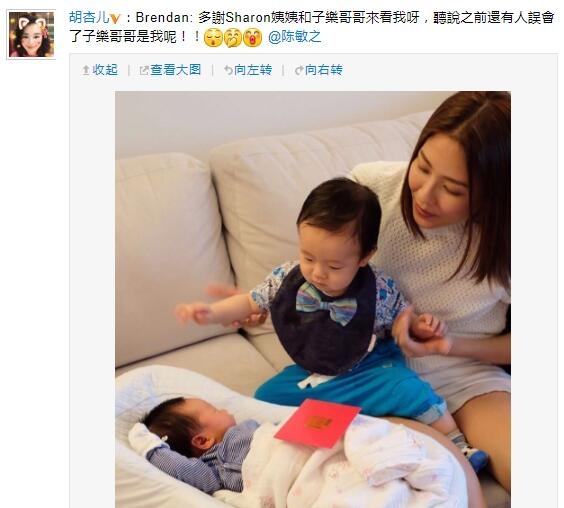This screenshot has height=508, width=564.
Task: Click the rotate-right arrow icon
Action: click(299, 70)
